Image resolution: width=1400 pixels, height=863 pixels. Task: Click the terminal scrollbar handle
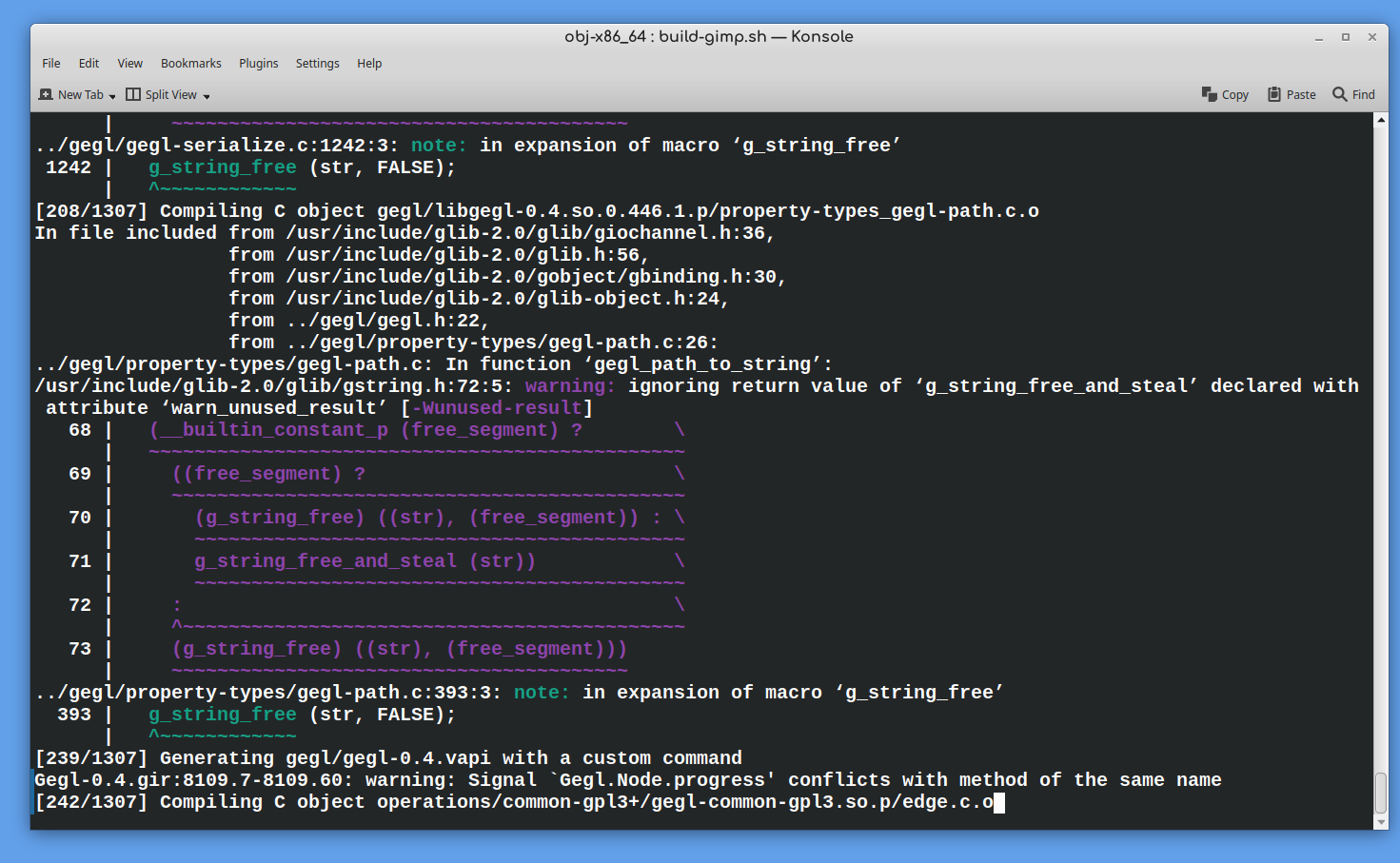tap(1381, 794)
